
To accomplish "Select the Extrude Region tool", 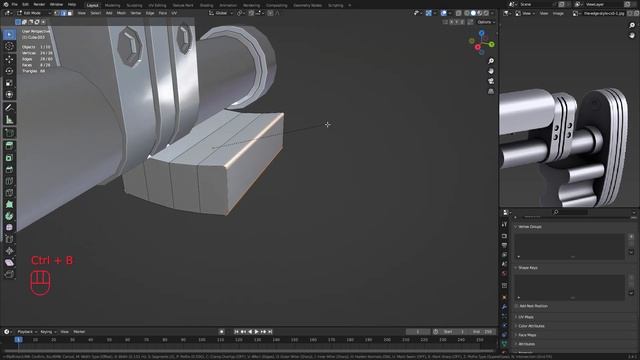I will 9,146.
